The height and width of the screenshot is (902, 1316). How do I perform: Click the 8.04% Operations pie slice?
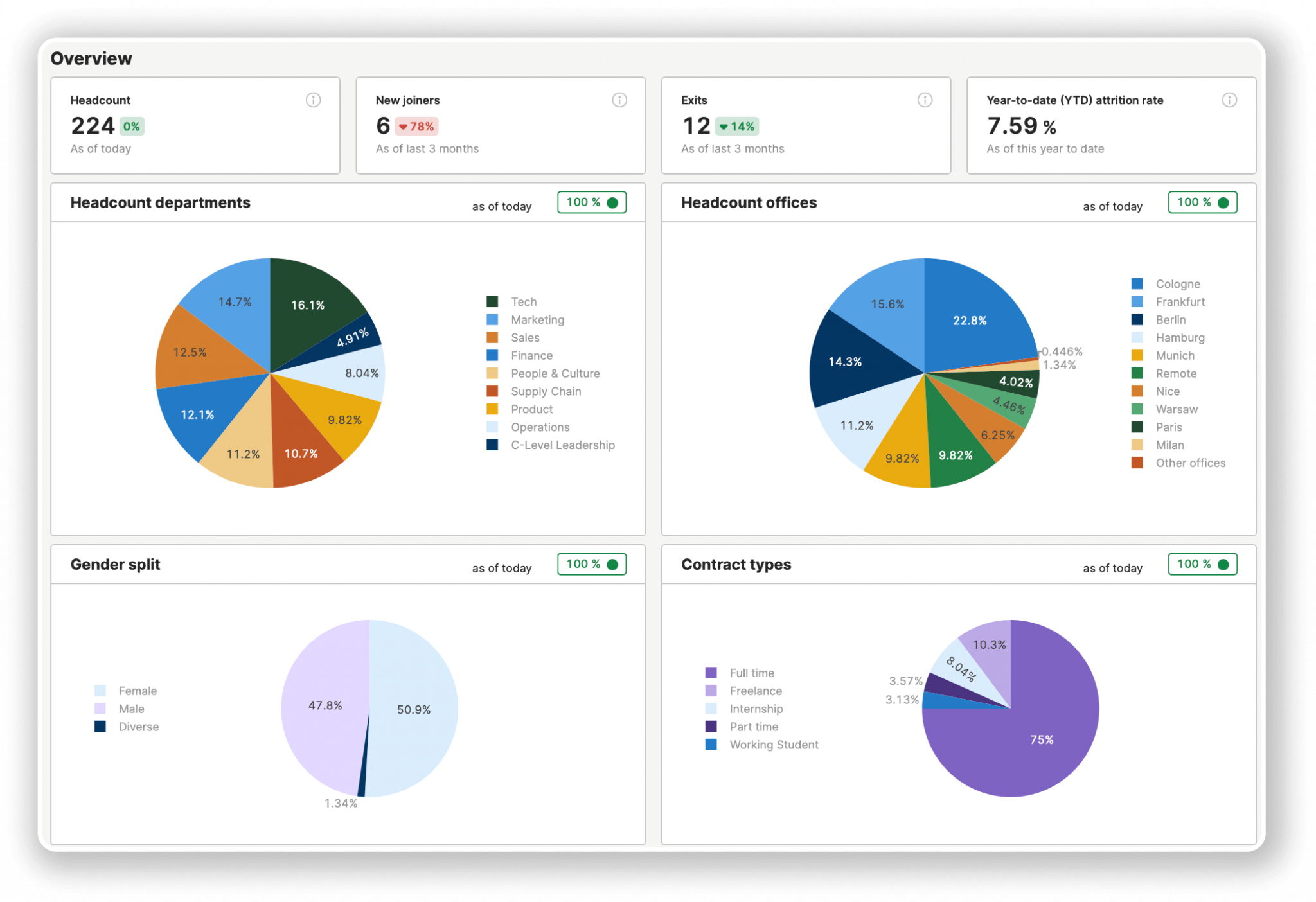(362, 373)
